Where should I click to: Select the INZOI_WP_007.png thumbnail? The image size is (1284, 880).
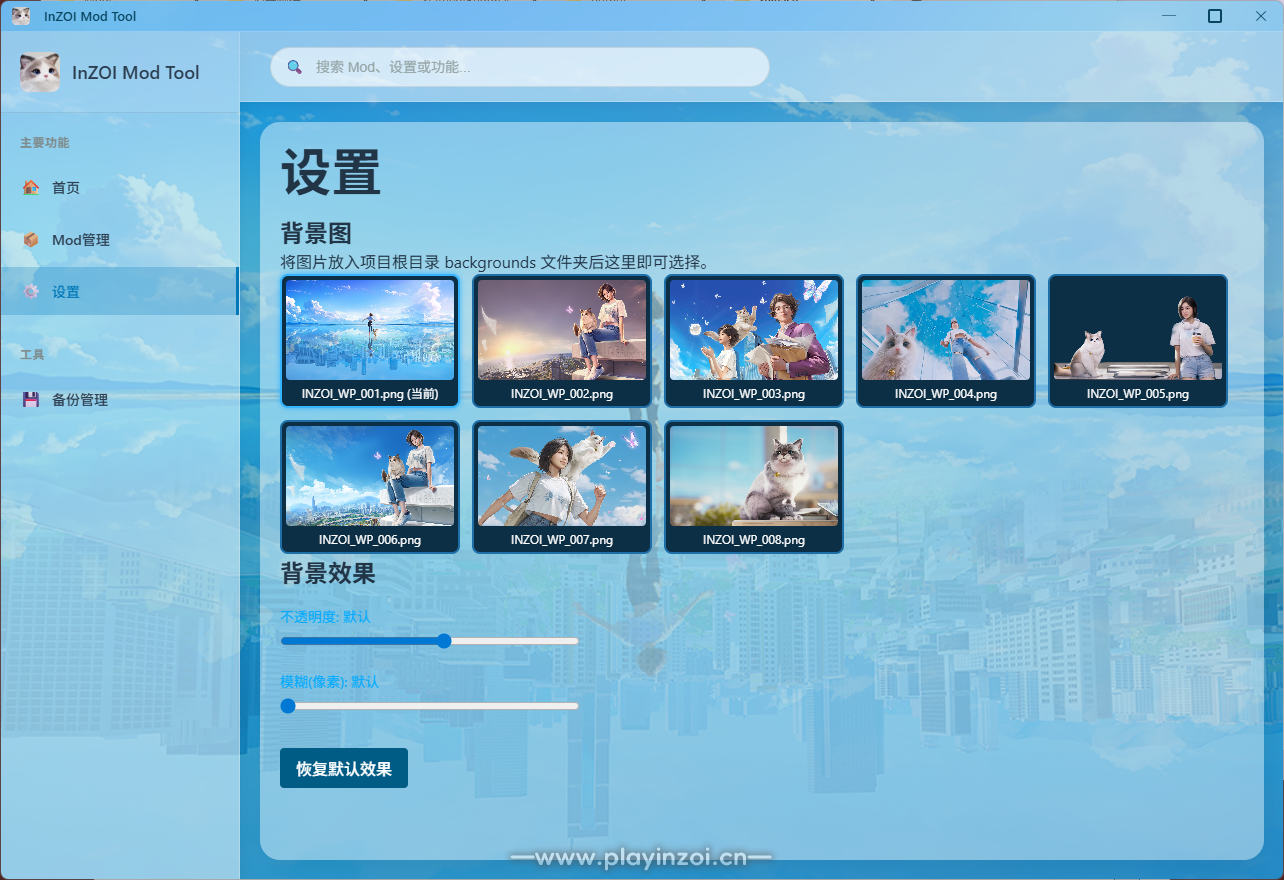[x=562, y=486]
